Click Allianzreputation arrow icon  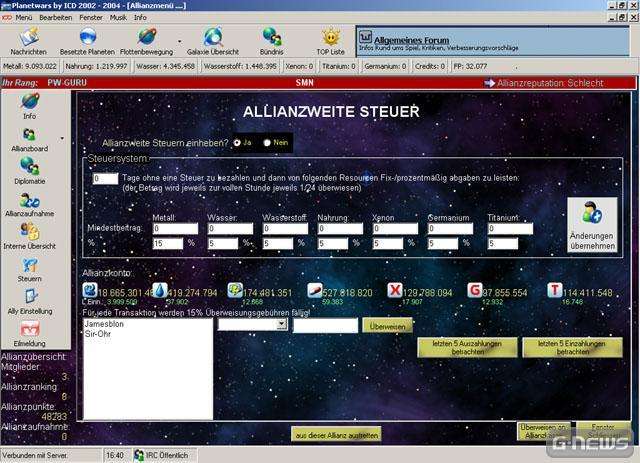[489, 83]
